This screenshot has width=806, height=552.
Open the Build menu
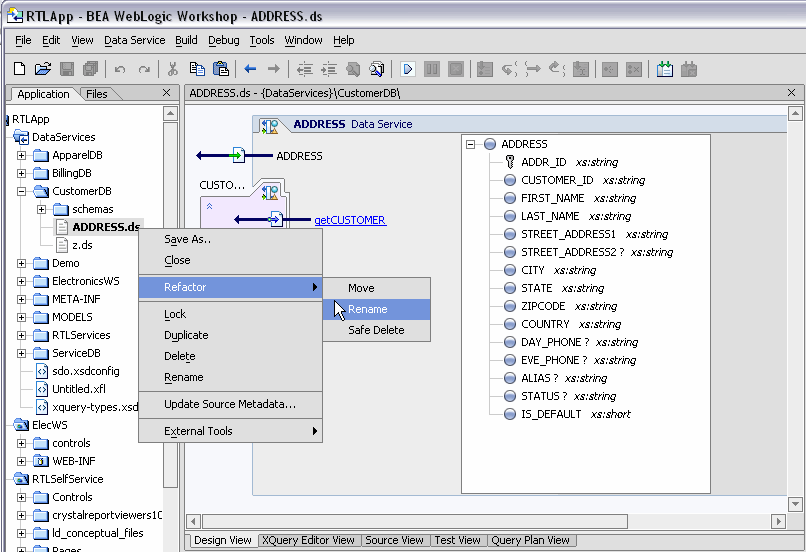coord(186,40)
